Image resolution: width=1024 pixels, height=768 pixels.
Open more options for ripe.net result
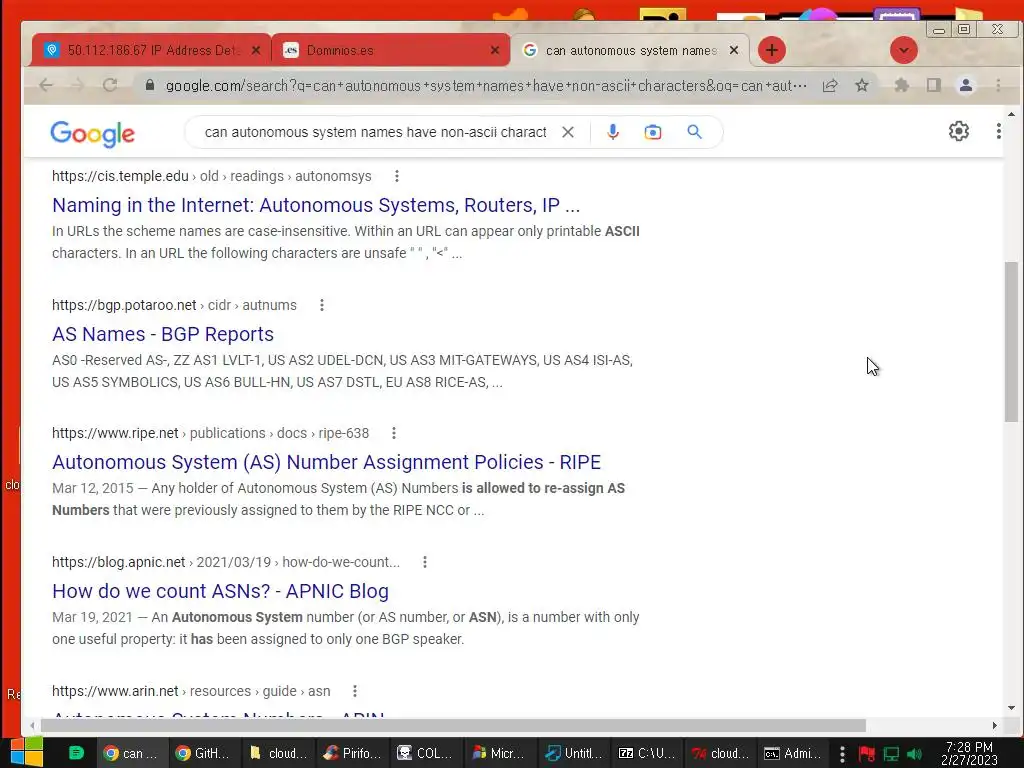point(394,433)
